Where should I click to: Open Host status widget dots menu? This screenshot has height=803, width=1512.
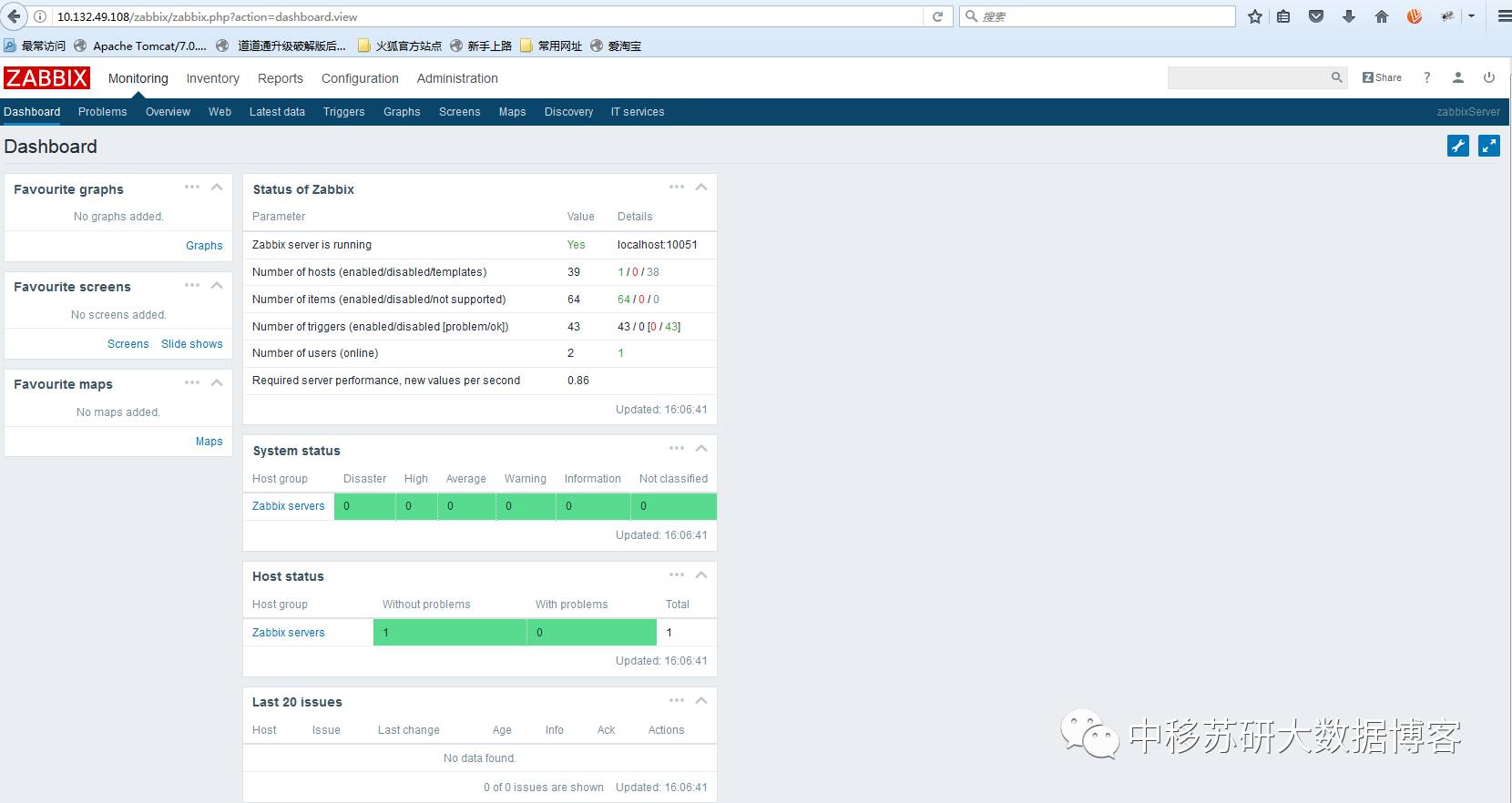tap(677, 574)
